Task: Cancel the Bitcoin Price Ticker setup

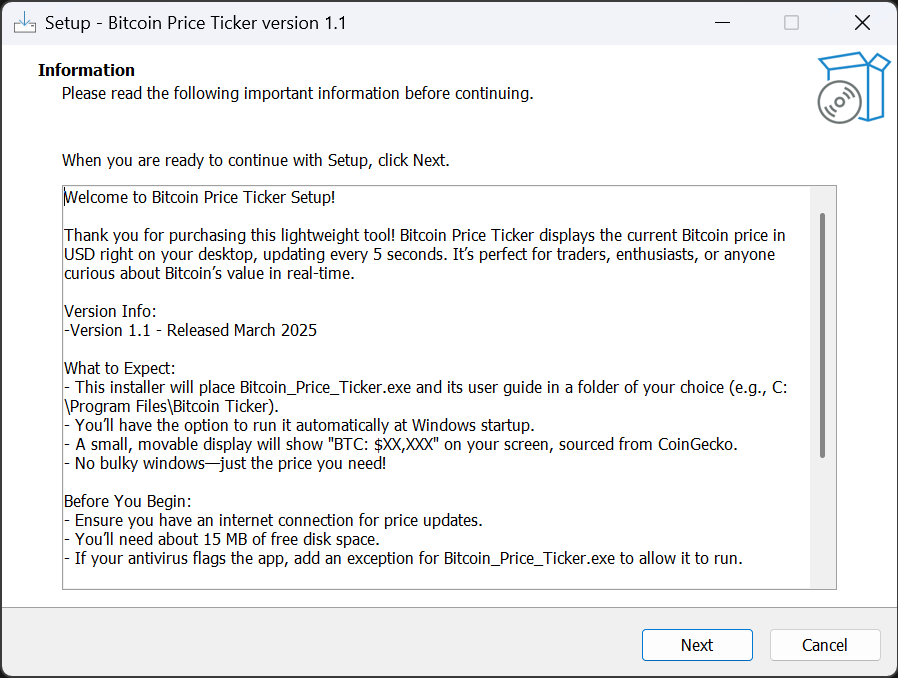Action: coord(824,645)
